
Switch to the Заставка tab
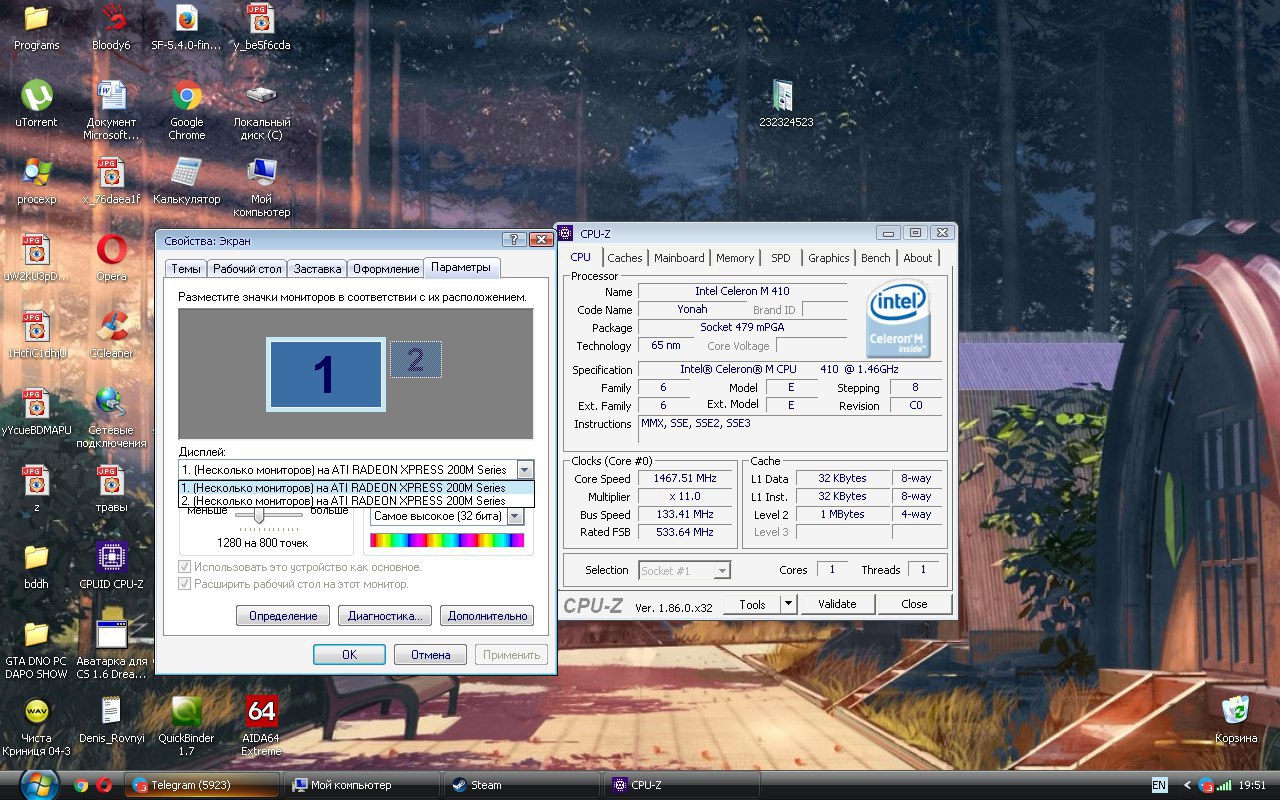[318, 269]
